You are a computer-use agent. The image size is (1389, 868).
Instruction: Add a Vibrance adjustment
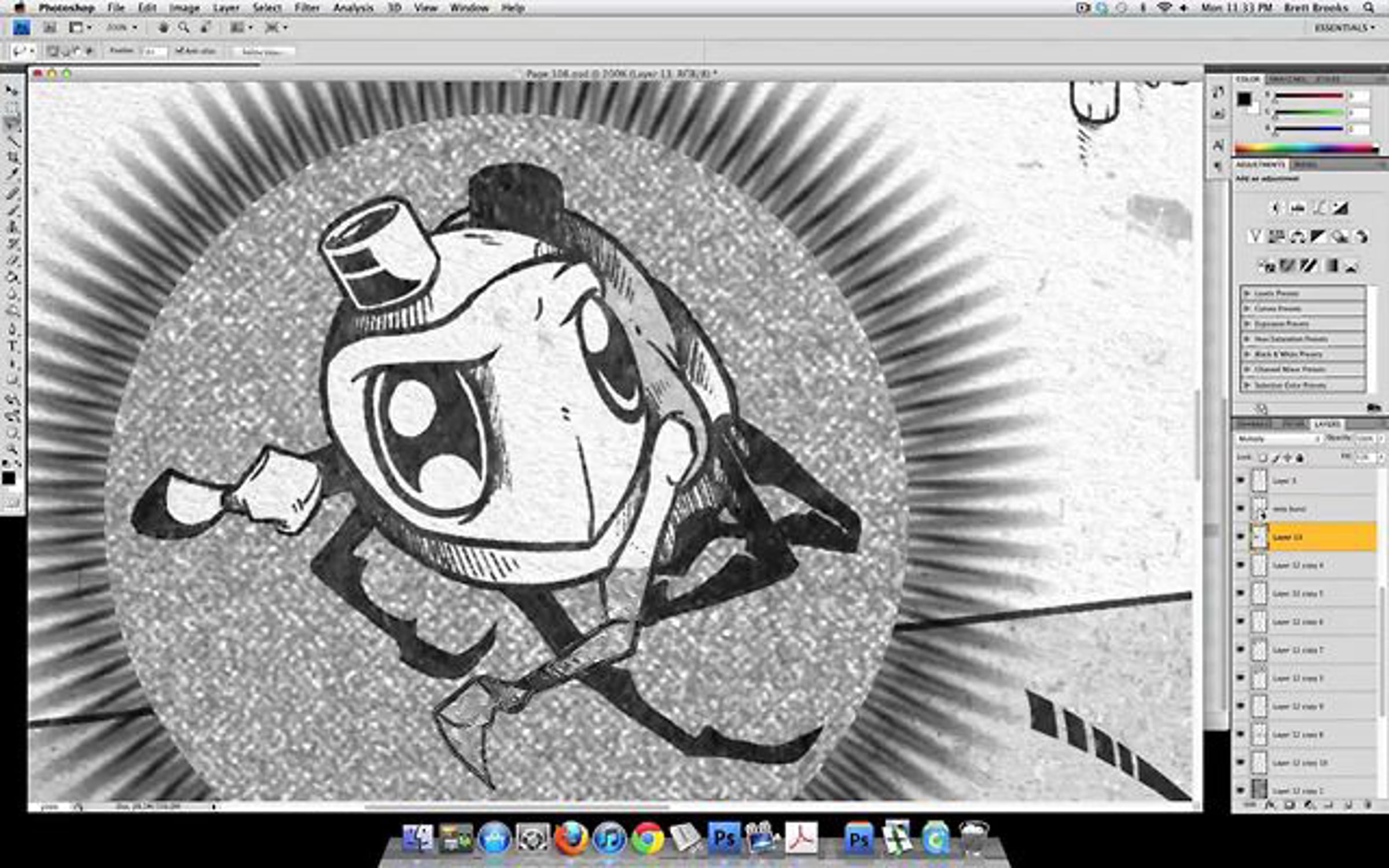(x=1255, y=236)
